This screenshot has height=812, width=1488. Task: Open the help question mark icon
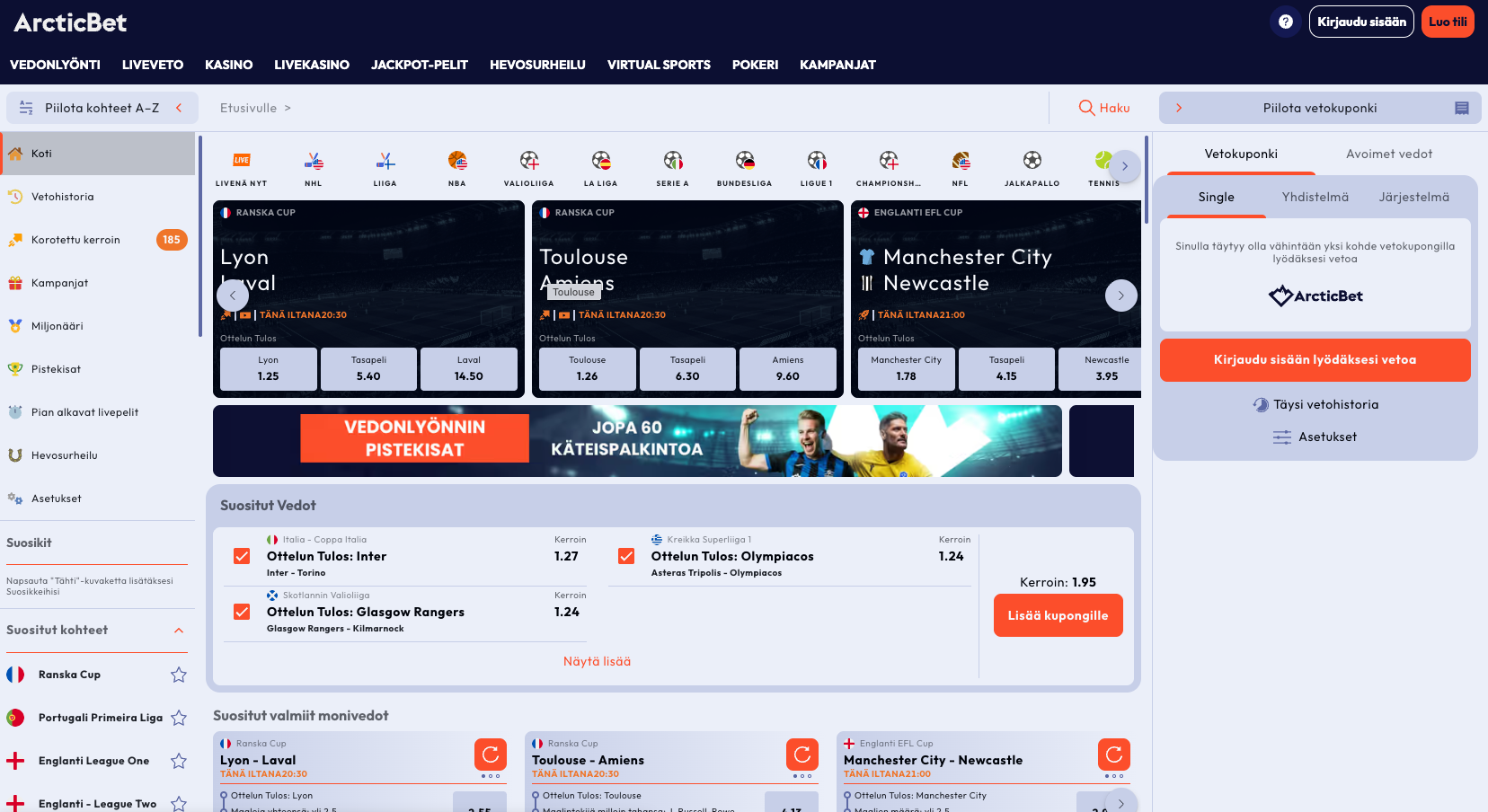click(1285, 21)
